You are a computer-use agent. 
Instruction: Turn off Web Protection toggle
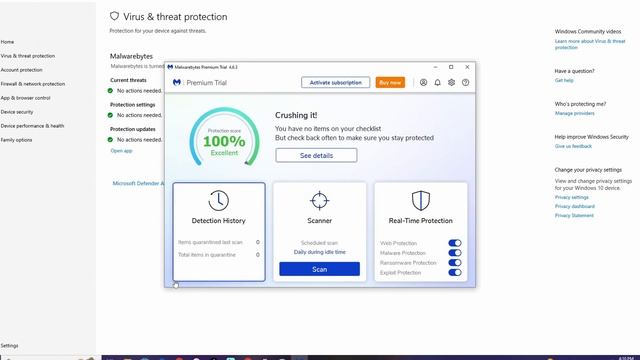(x=455, y=243)
